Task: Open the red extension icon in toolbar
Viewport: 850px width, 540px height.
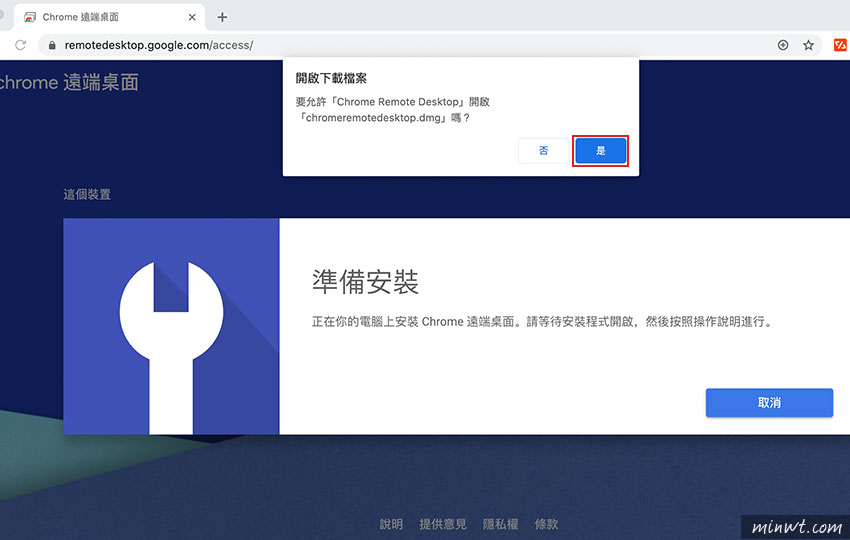Action: (840, 45)
